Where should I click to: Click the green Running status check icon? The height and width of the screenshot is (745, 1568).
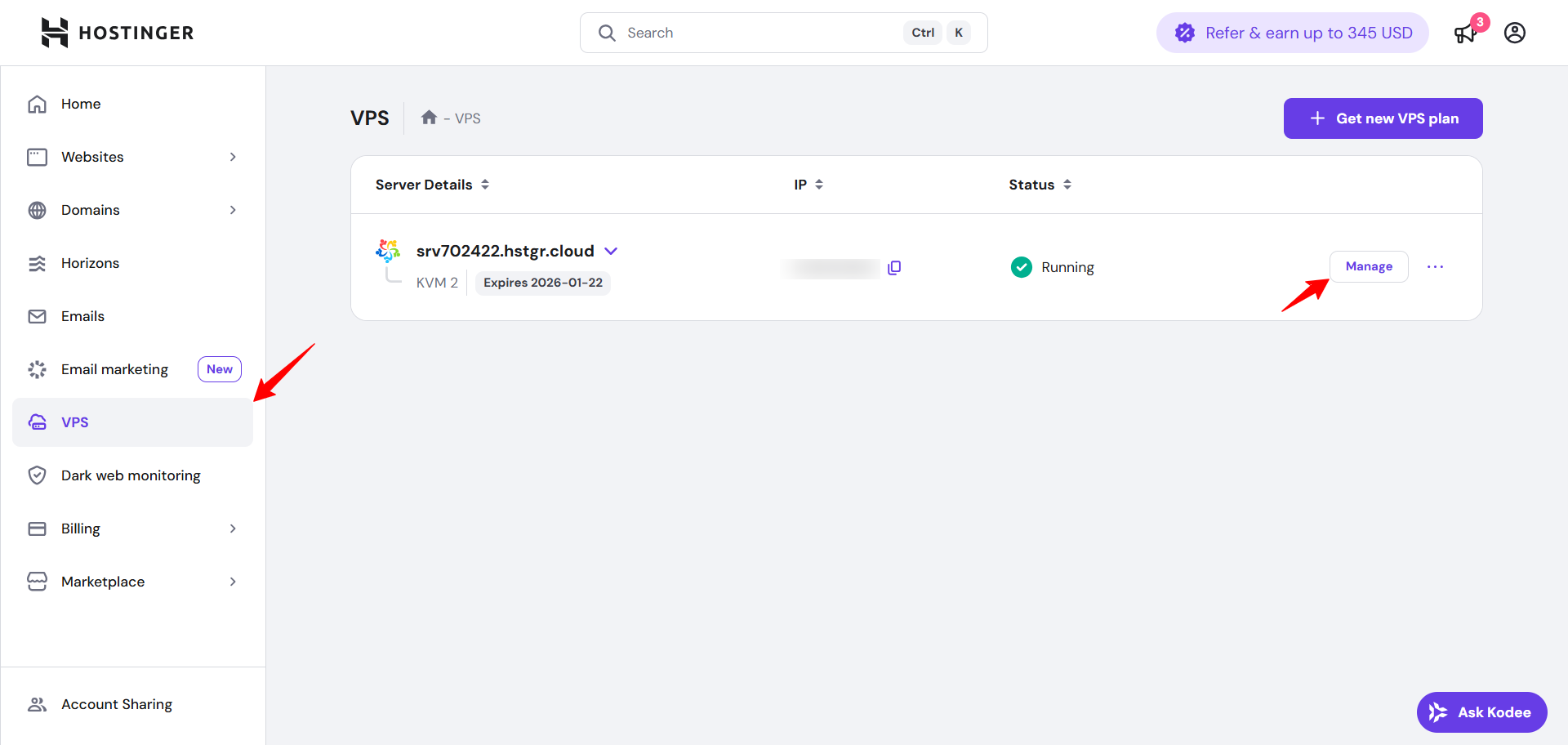(x=1022, y=267)
